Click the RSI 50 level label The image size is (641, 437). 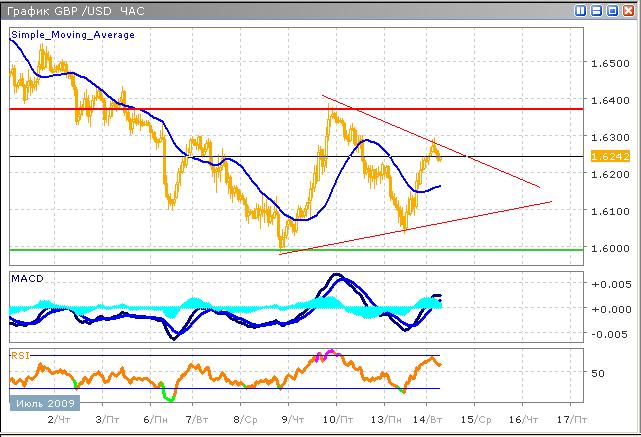pyautogui.click(x=597, y=373)
